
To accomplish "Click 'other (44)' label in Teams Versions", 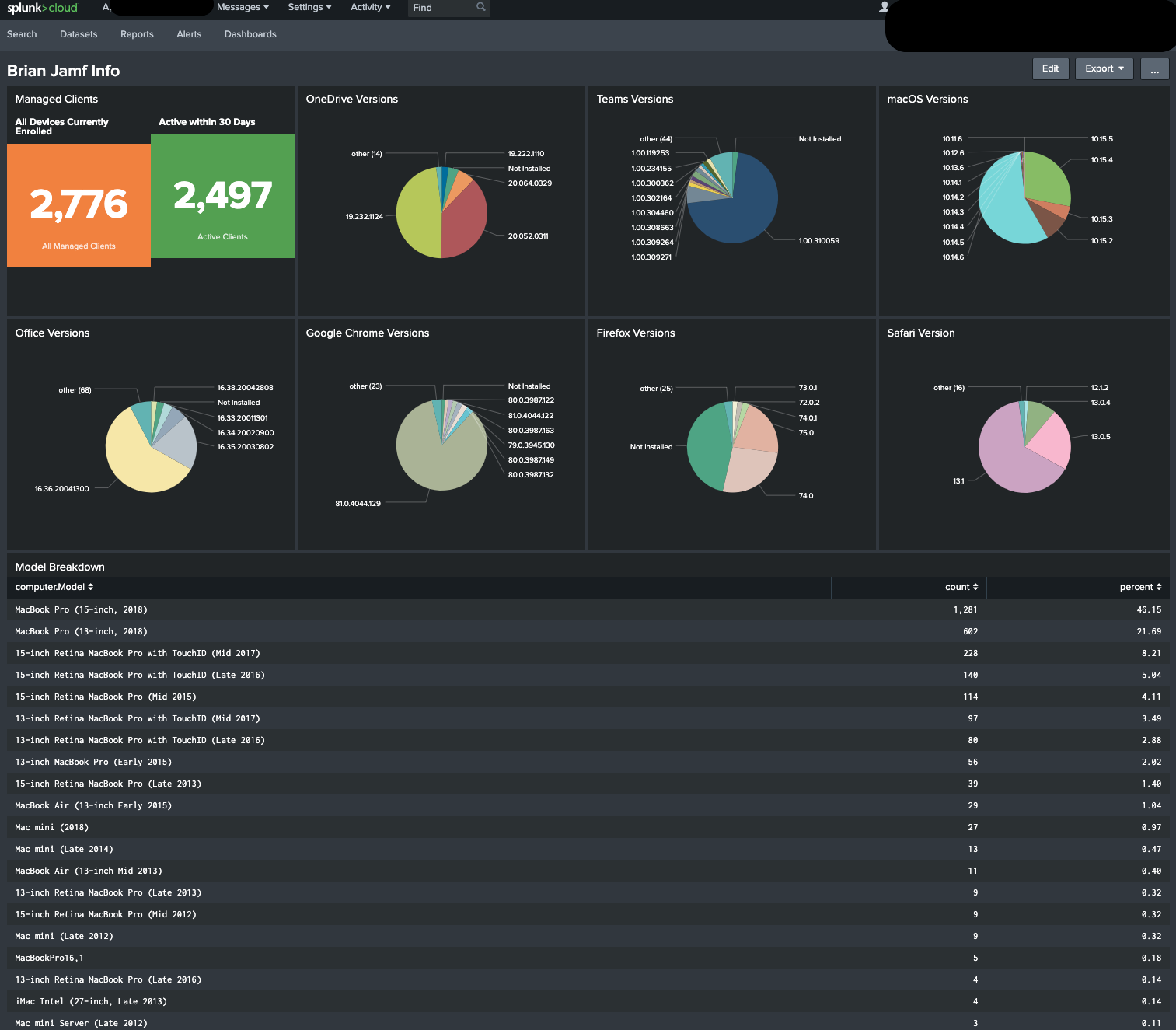I will [x=656, y=139].
